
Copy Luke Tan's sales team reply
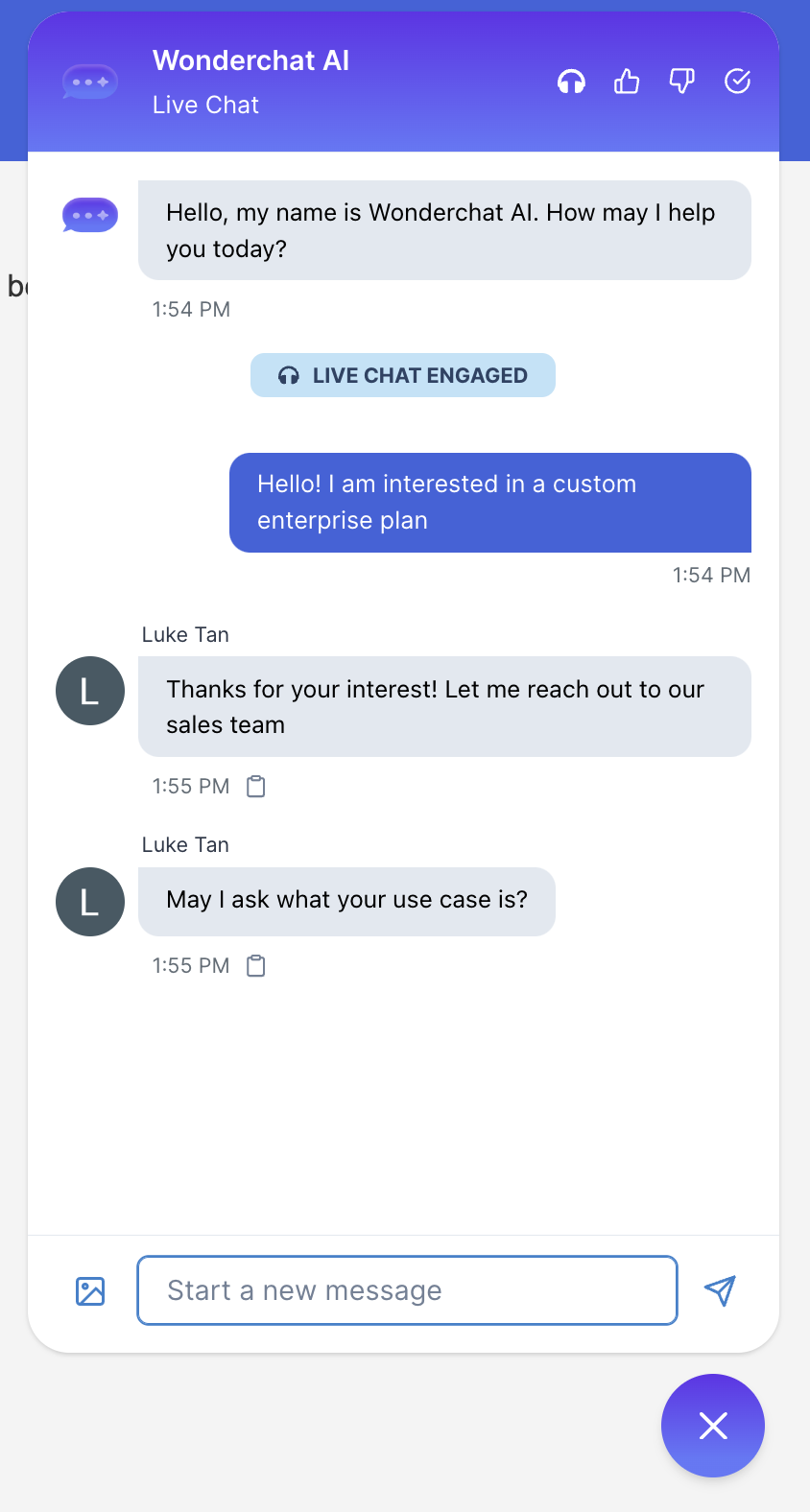click(254, 785)
